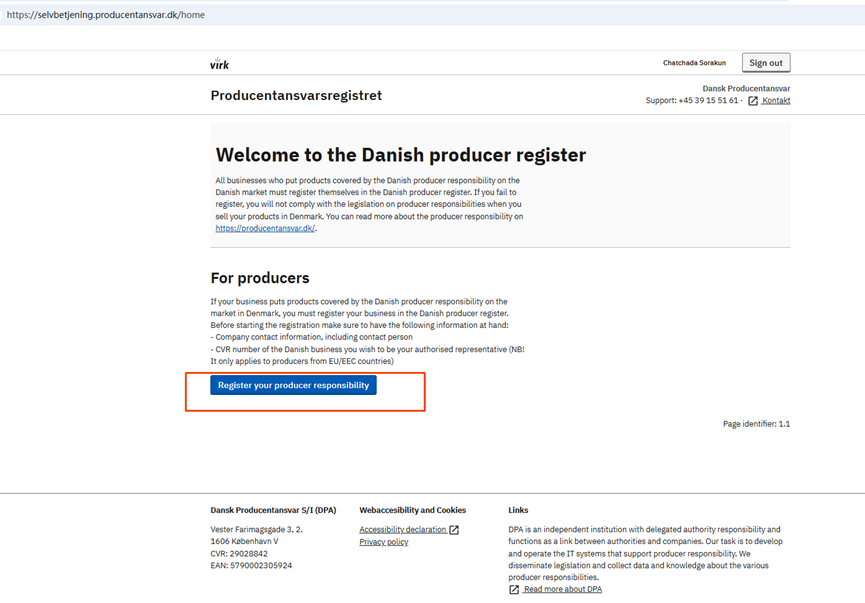This screenshot has width=865, height=603.
Task: Click Register your producer responsibility button
Action: (293, 385)
